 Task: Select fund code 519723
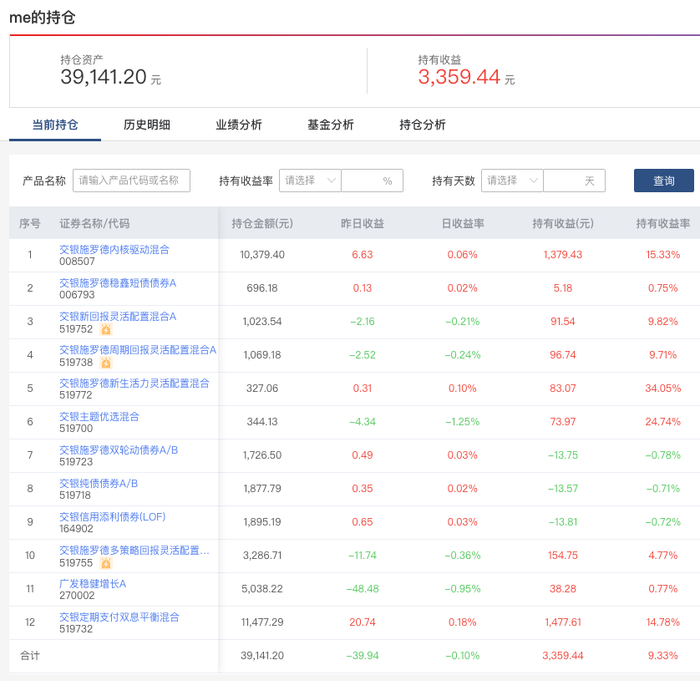76,462
